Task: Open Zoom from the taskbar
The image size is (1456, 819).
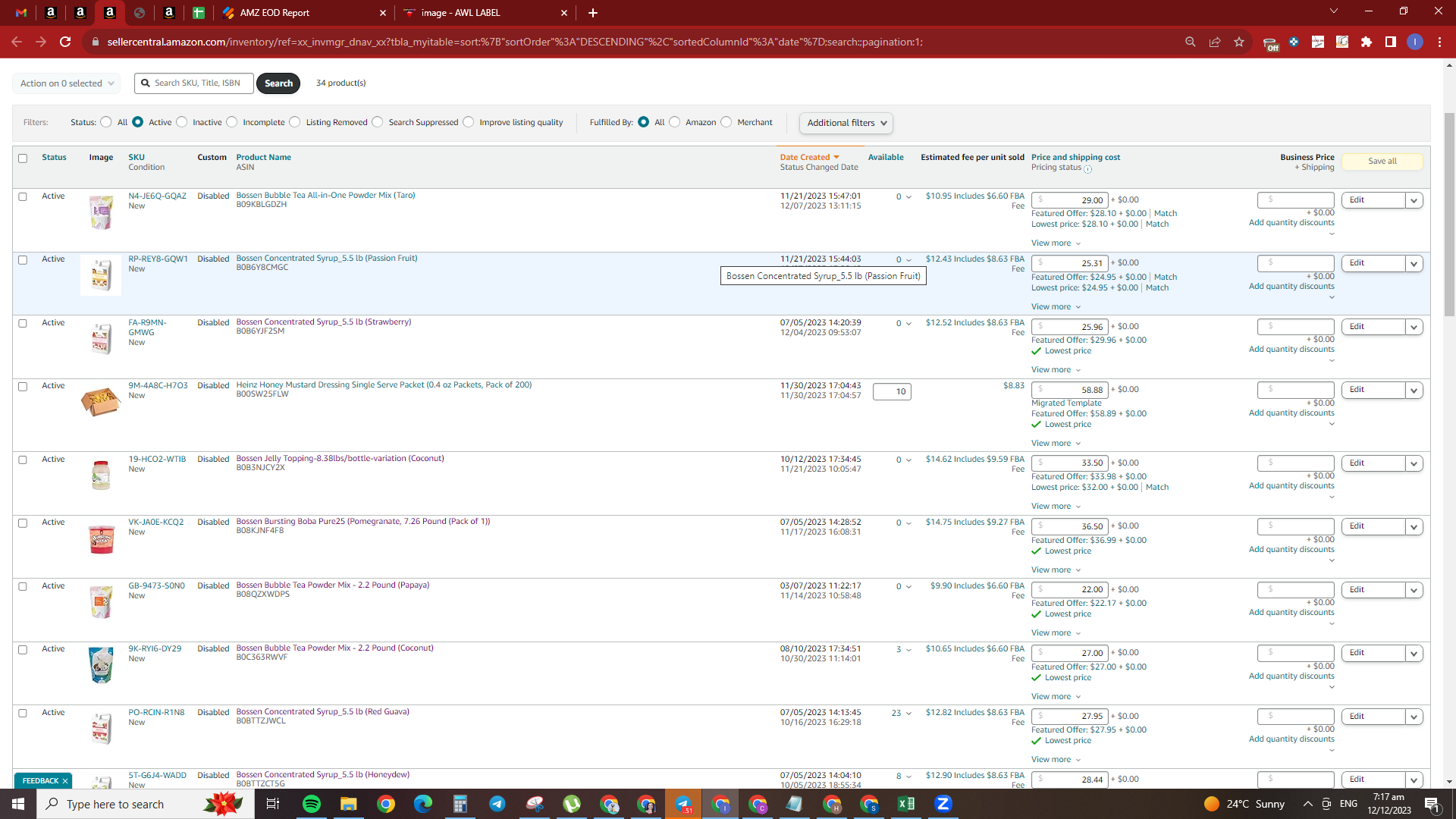Action: tap(943, 804)
